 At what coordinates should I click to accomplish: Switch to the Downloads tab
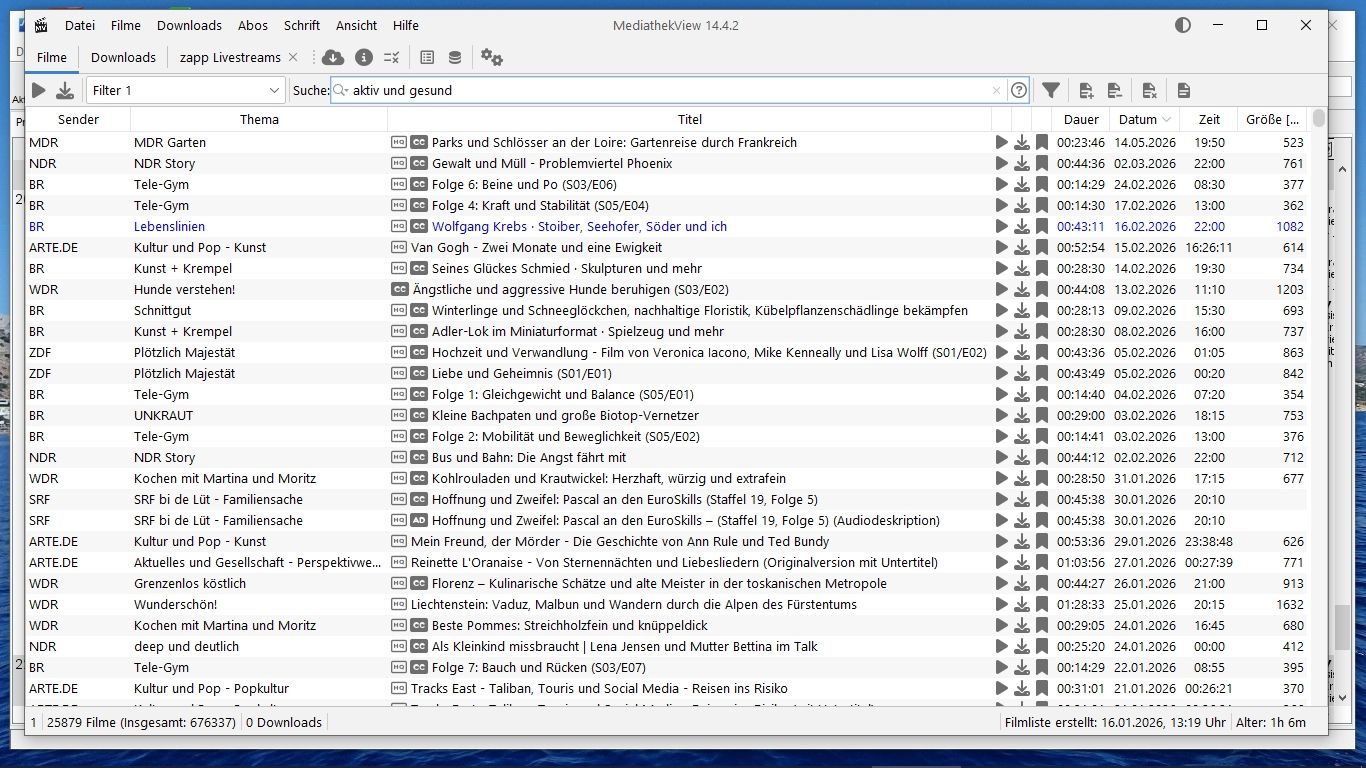123,57
